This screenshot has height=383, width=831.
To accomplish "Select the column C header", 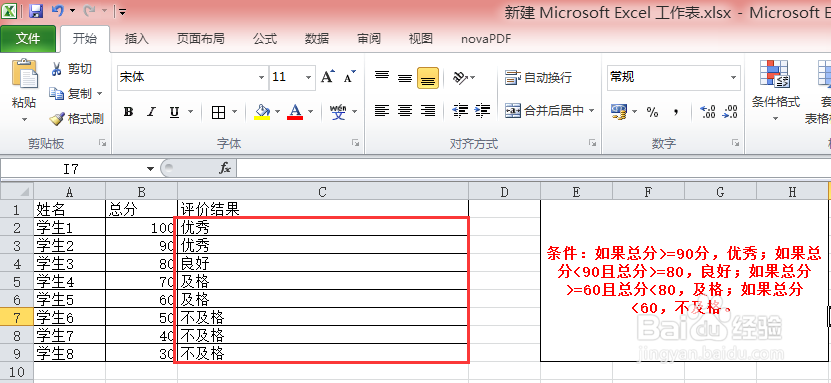I will tap(323, 192).
